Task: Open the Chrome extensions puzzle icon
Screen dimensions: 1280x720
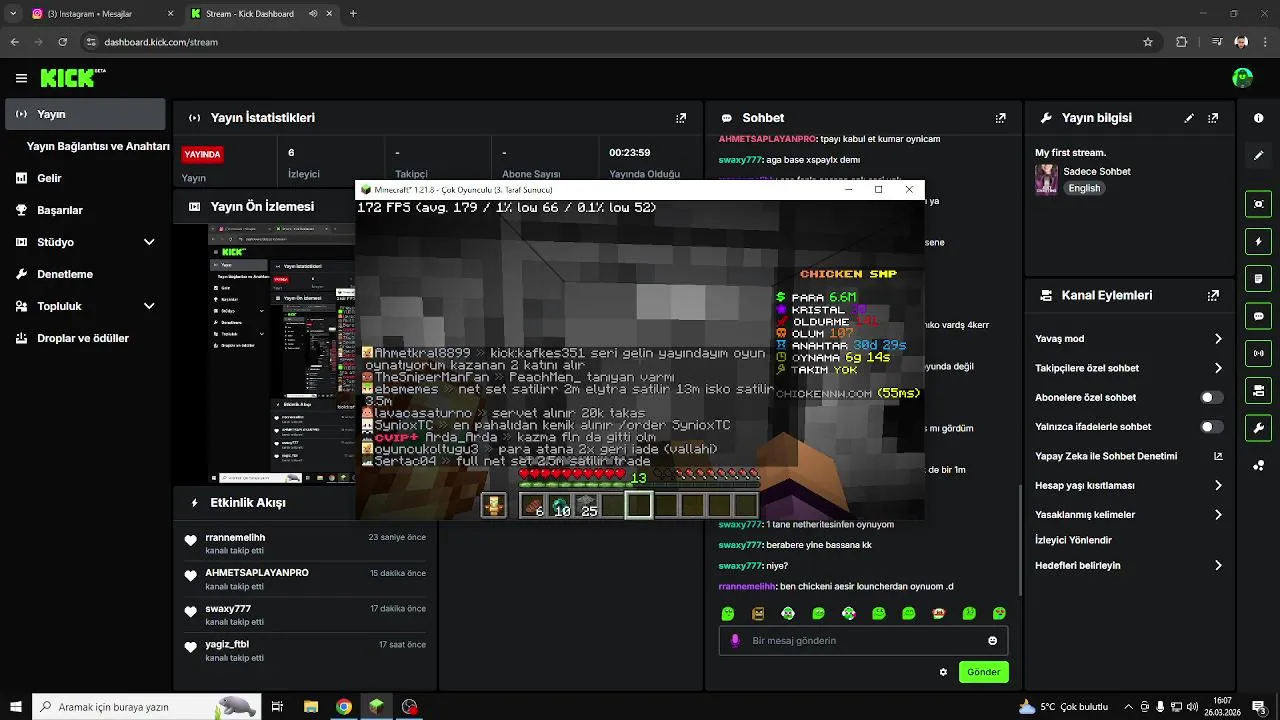Action: coord(1182,42)
